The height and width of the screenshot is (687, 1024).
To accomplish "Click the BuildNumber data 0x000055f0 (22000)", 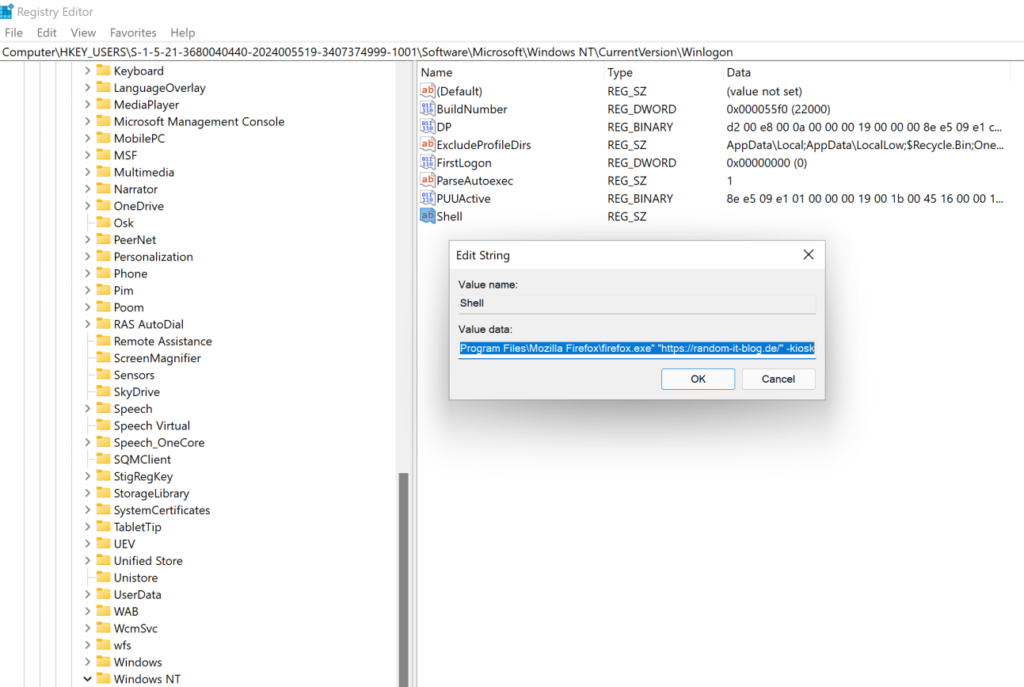I will 778,109.
